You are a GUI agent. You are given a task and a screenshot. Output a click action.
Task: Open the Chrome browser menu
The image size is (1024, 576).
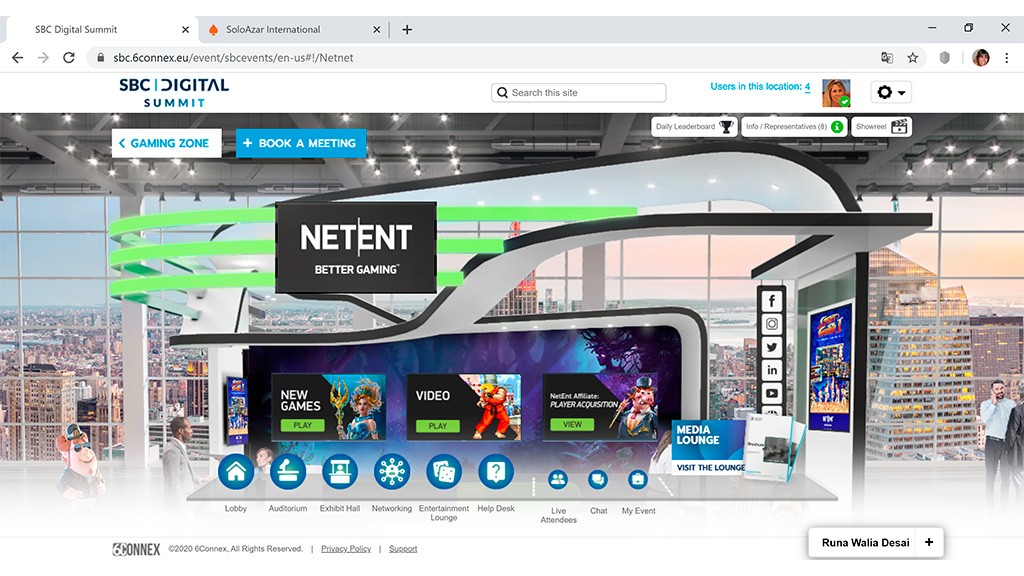click(1005, 57)
